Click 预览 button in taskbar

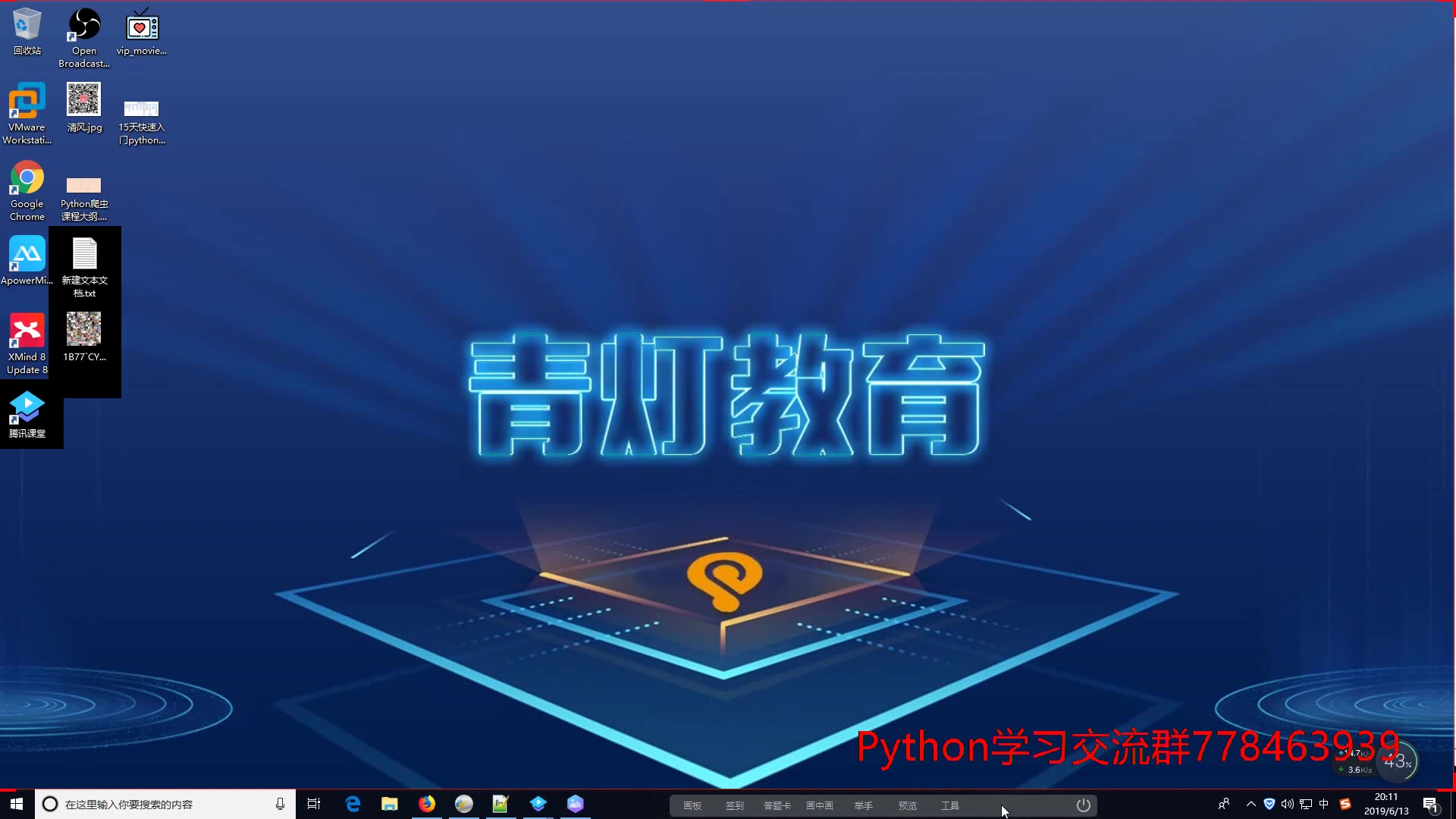point(907,805)
